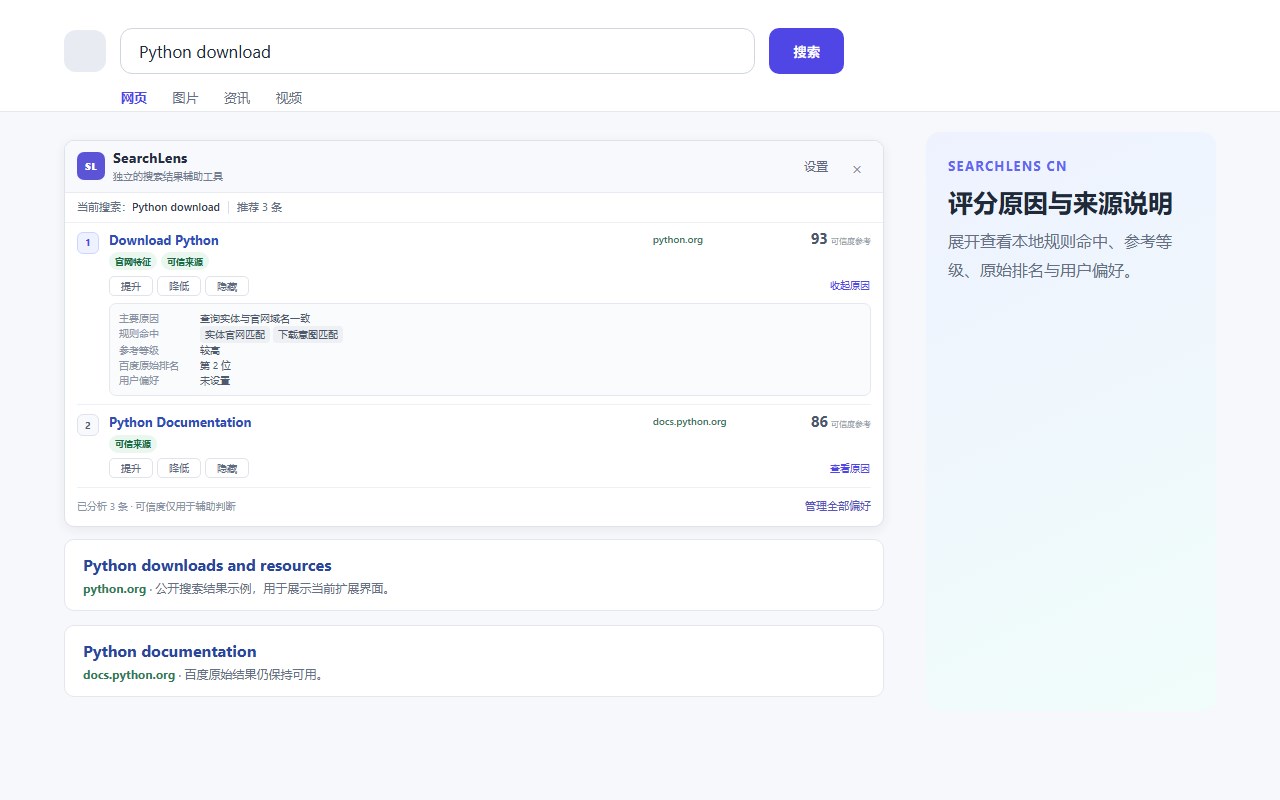Click the 查询实体与官网域名一致 reason text
Screen dimensions: 1280x800
[255, 319]
